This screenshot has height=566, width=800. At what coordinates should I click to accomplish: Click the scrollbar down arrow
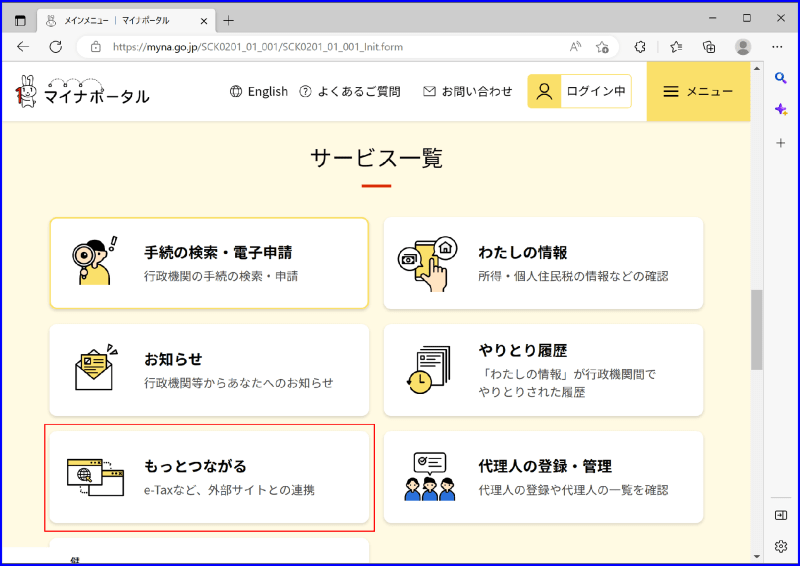click(757, 556)
